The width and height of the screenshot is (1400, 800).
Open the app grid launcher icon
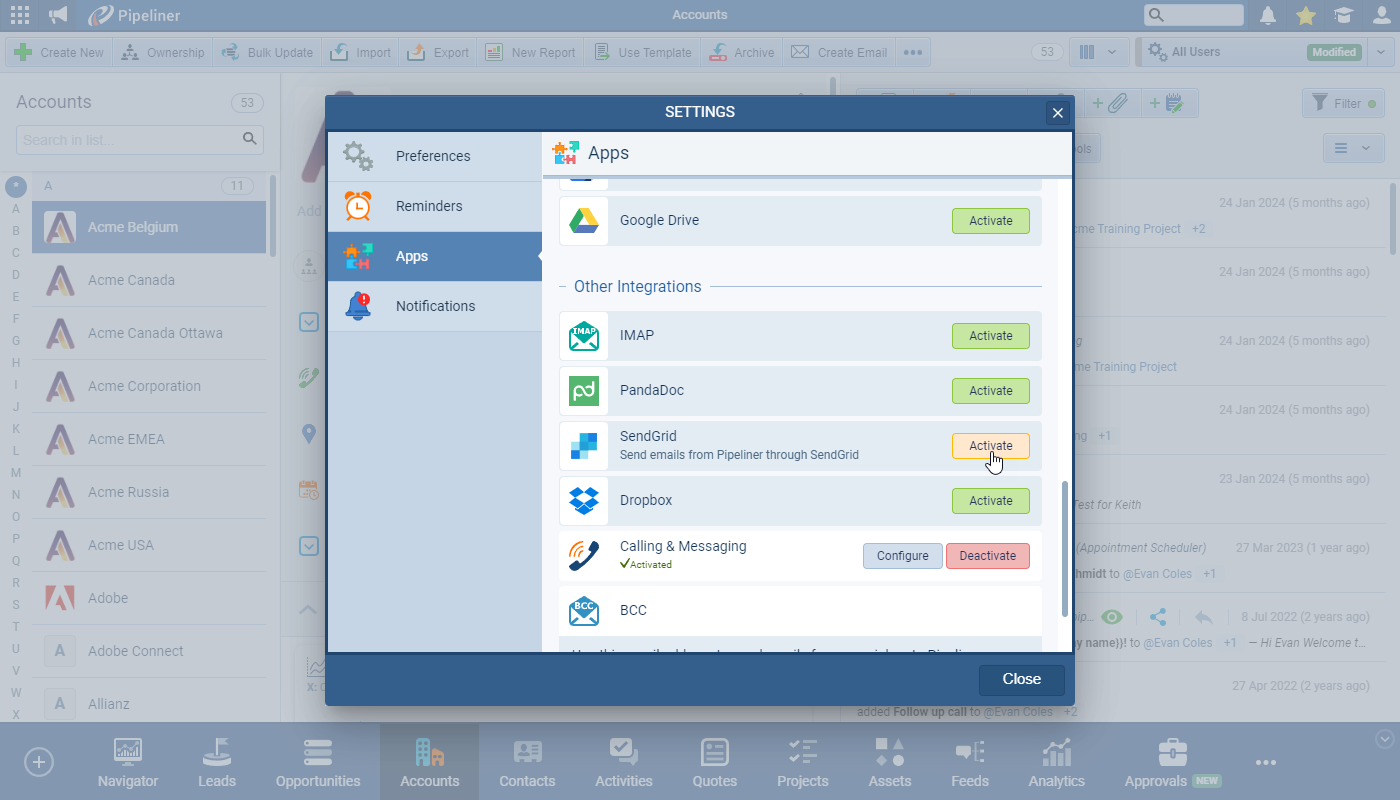[19, 15]
